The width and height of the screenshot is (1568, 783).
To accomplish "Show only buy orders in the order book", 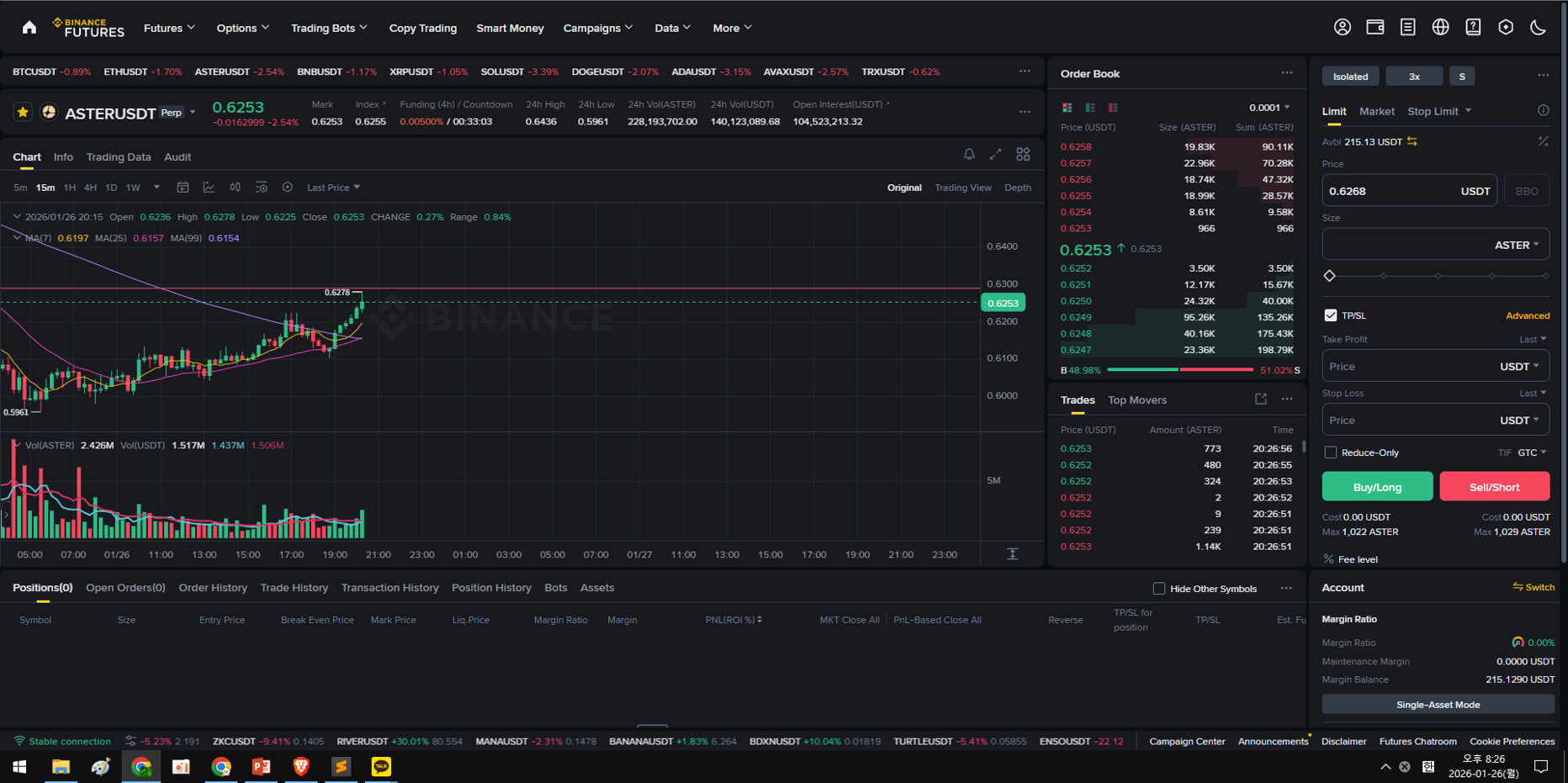I will 1090,108.
